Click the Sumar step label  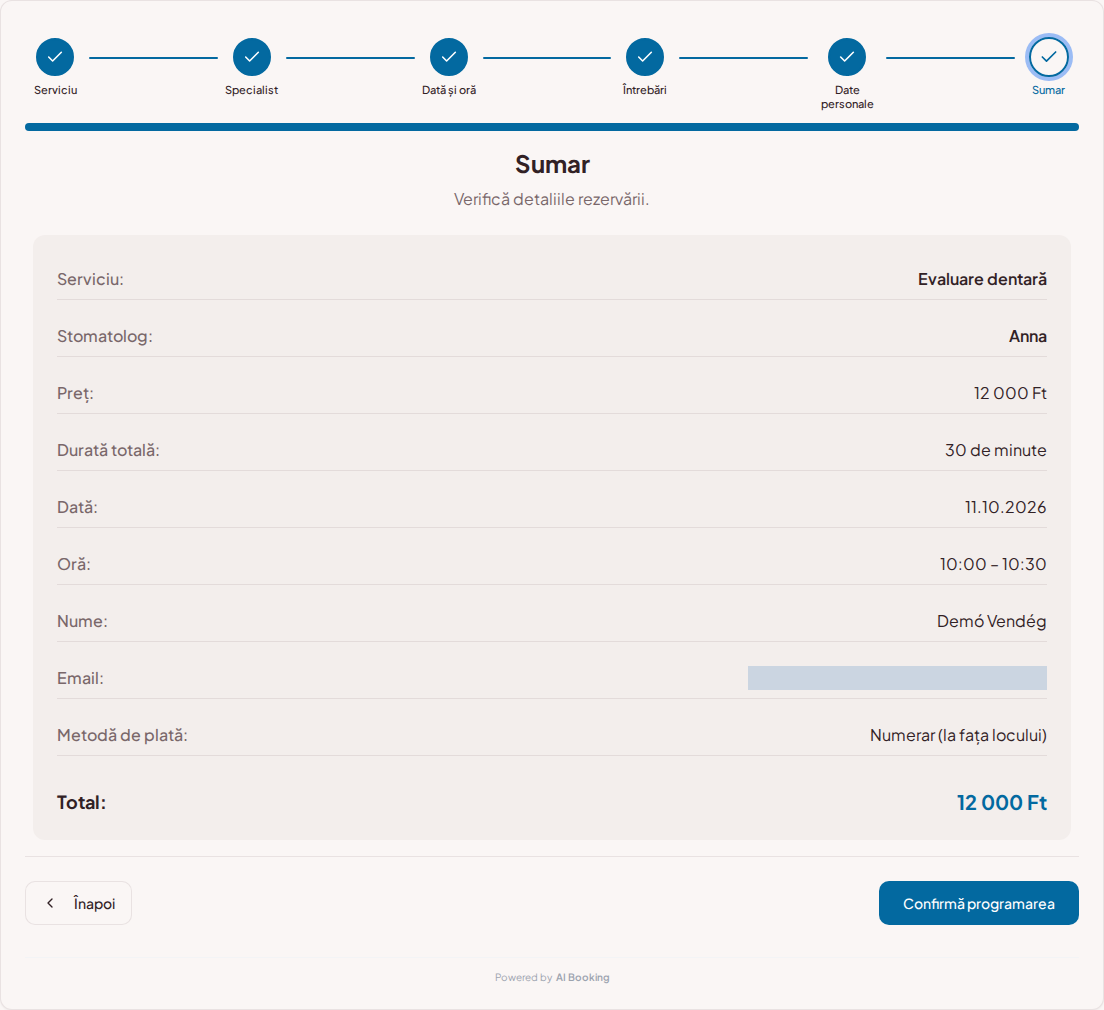[1048, 90]
